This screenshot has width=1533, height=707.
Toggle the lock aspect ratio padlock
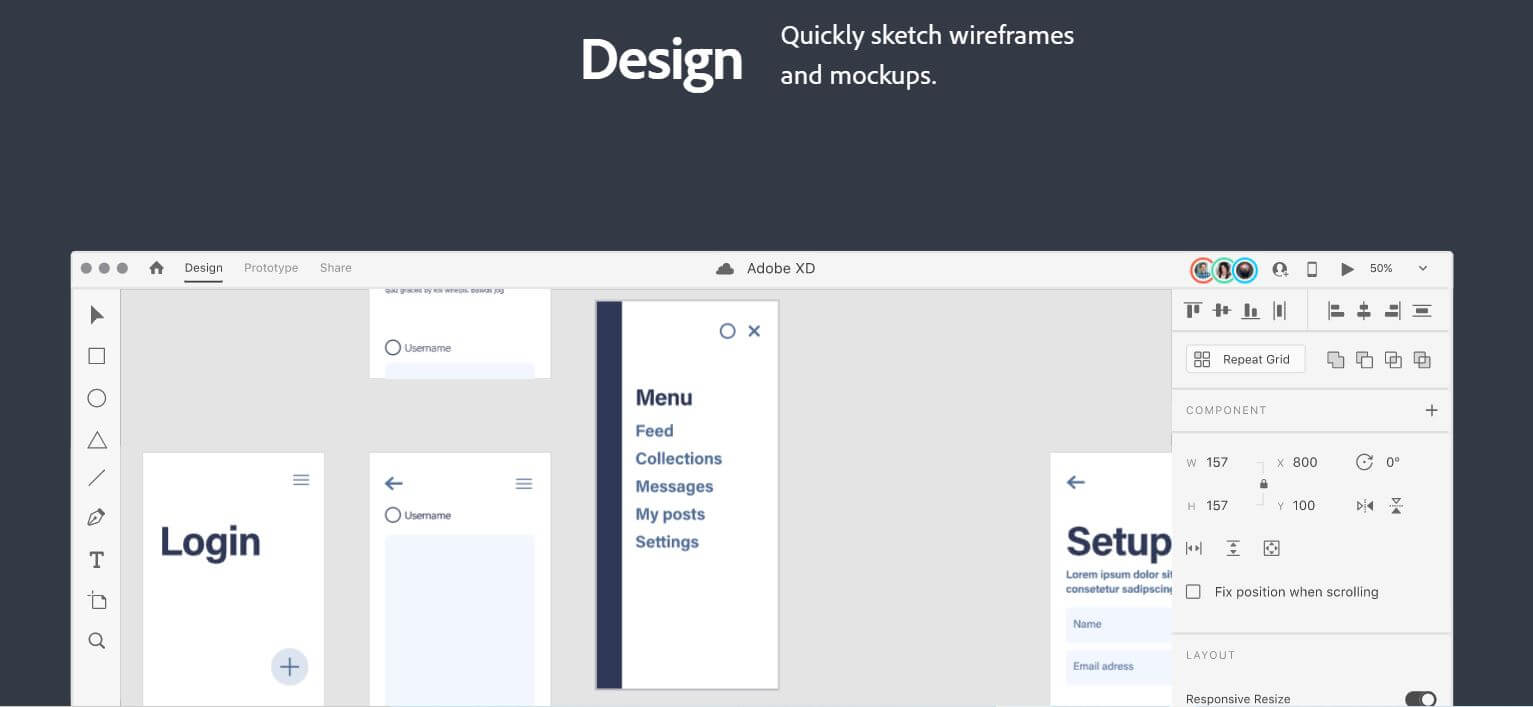(x=1264, y=483)
